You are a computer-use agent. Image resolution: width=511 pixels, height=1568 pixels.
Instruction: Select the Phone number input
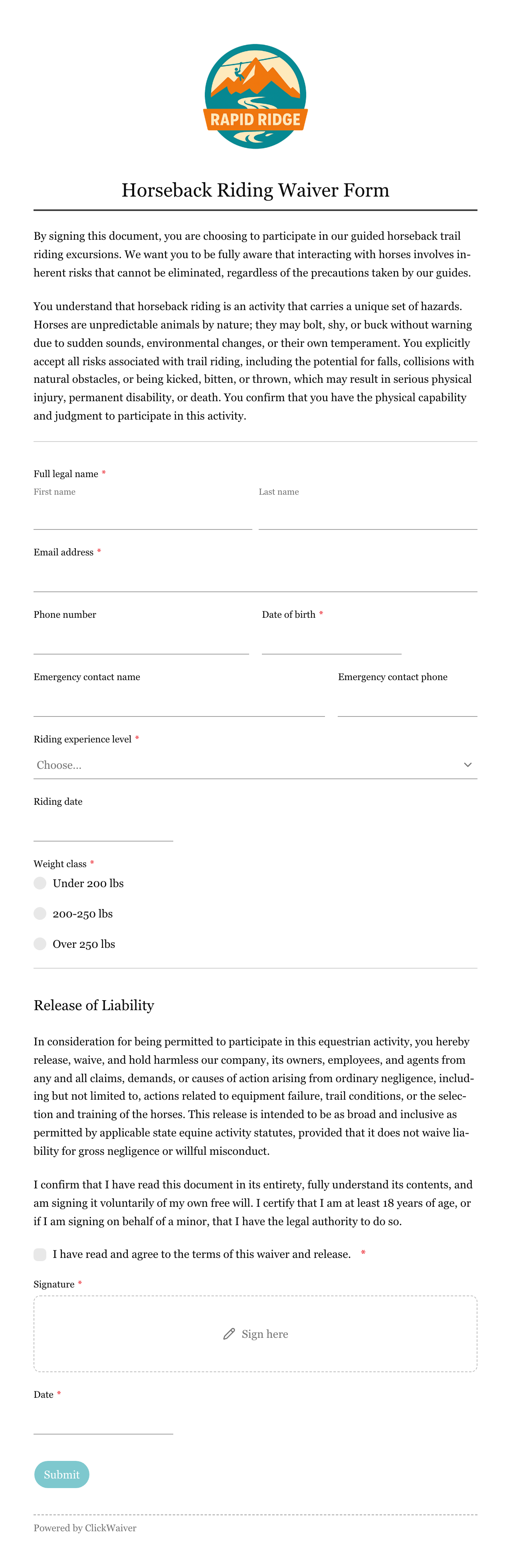pos(141,641)
